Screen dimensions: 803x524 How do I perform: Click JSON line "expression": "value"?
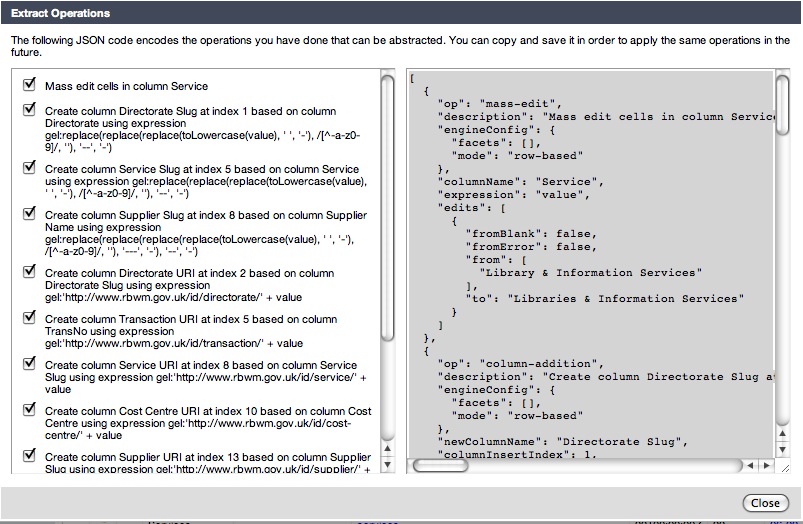pyautogui.click(x=514, y=195)
